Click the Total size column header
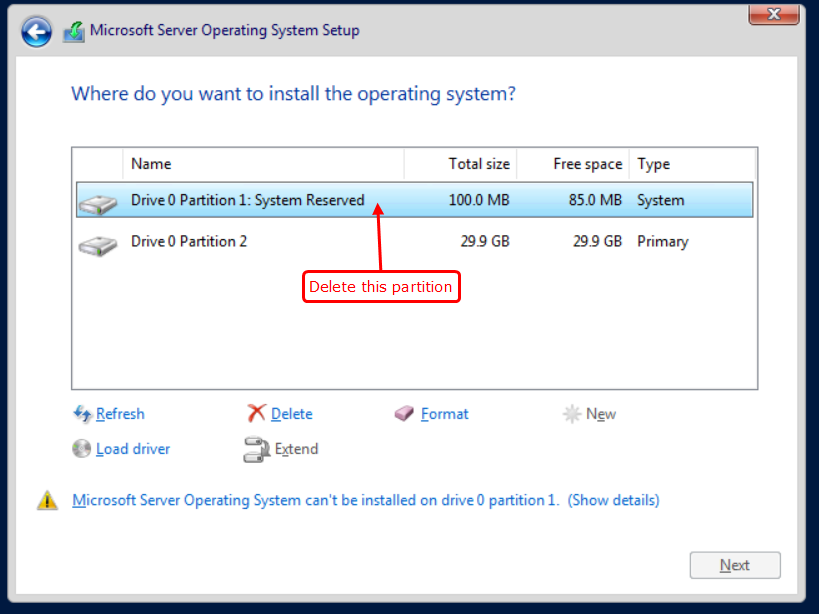 point(461,164)
